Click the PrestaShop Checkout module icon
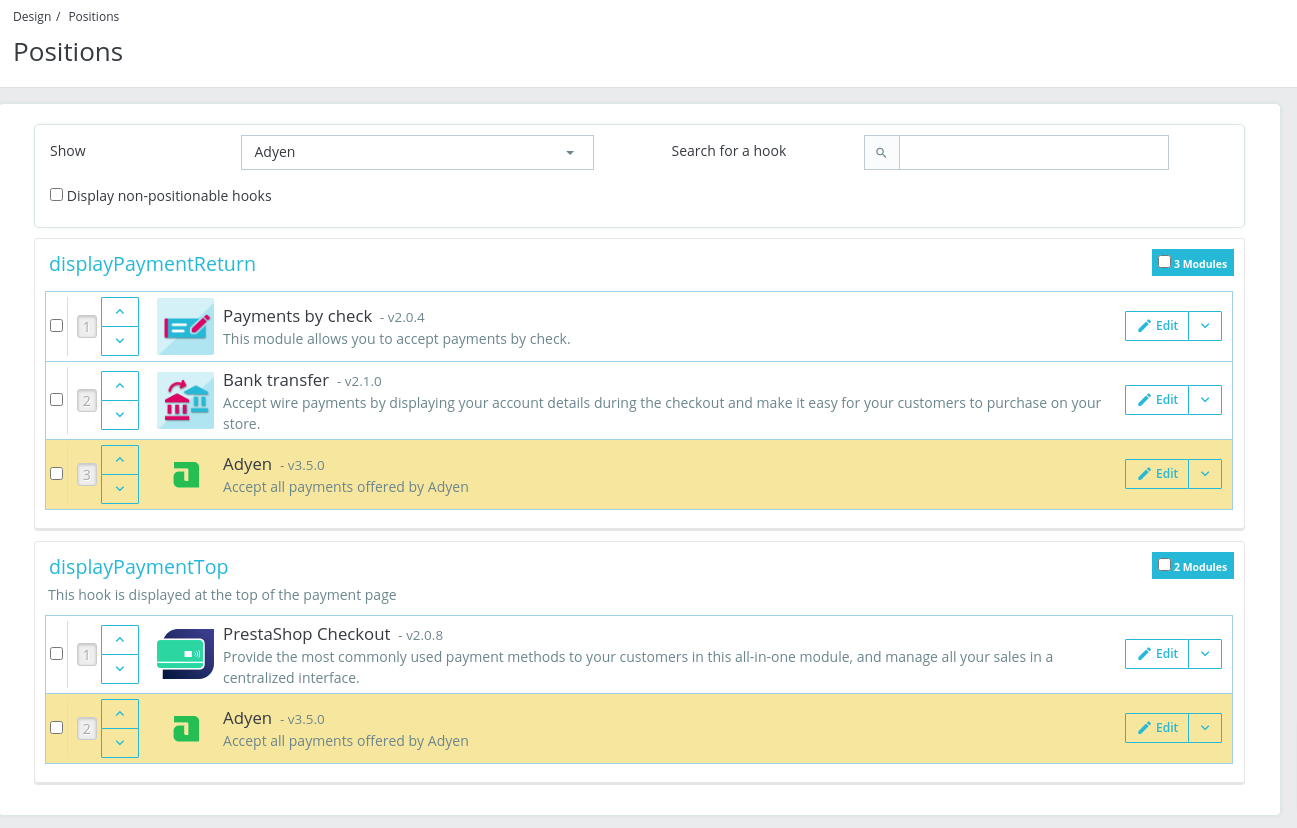This screenshot has width=1297, height=828. (185, 653)
